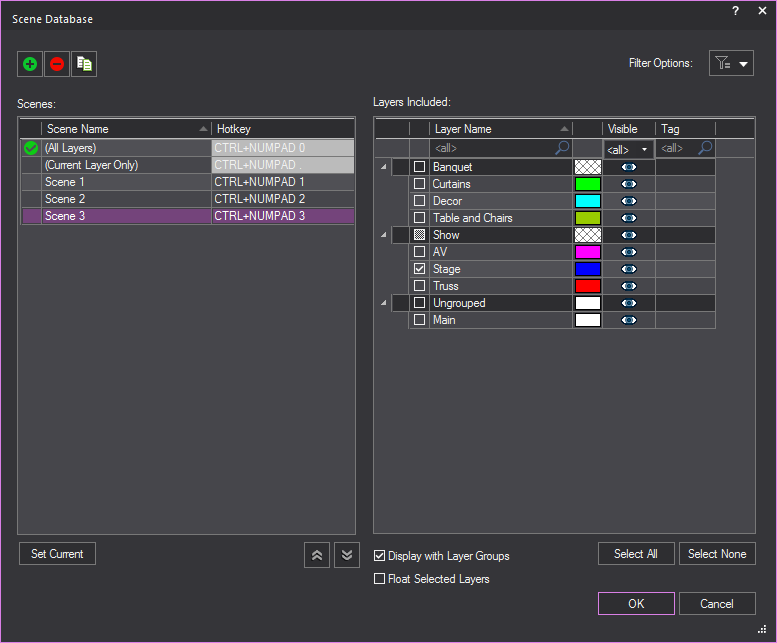Toggle visibility eye for Banquet
This screenshot has width=777, height=643.
629,167
